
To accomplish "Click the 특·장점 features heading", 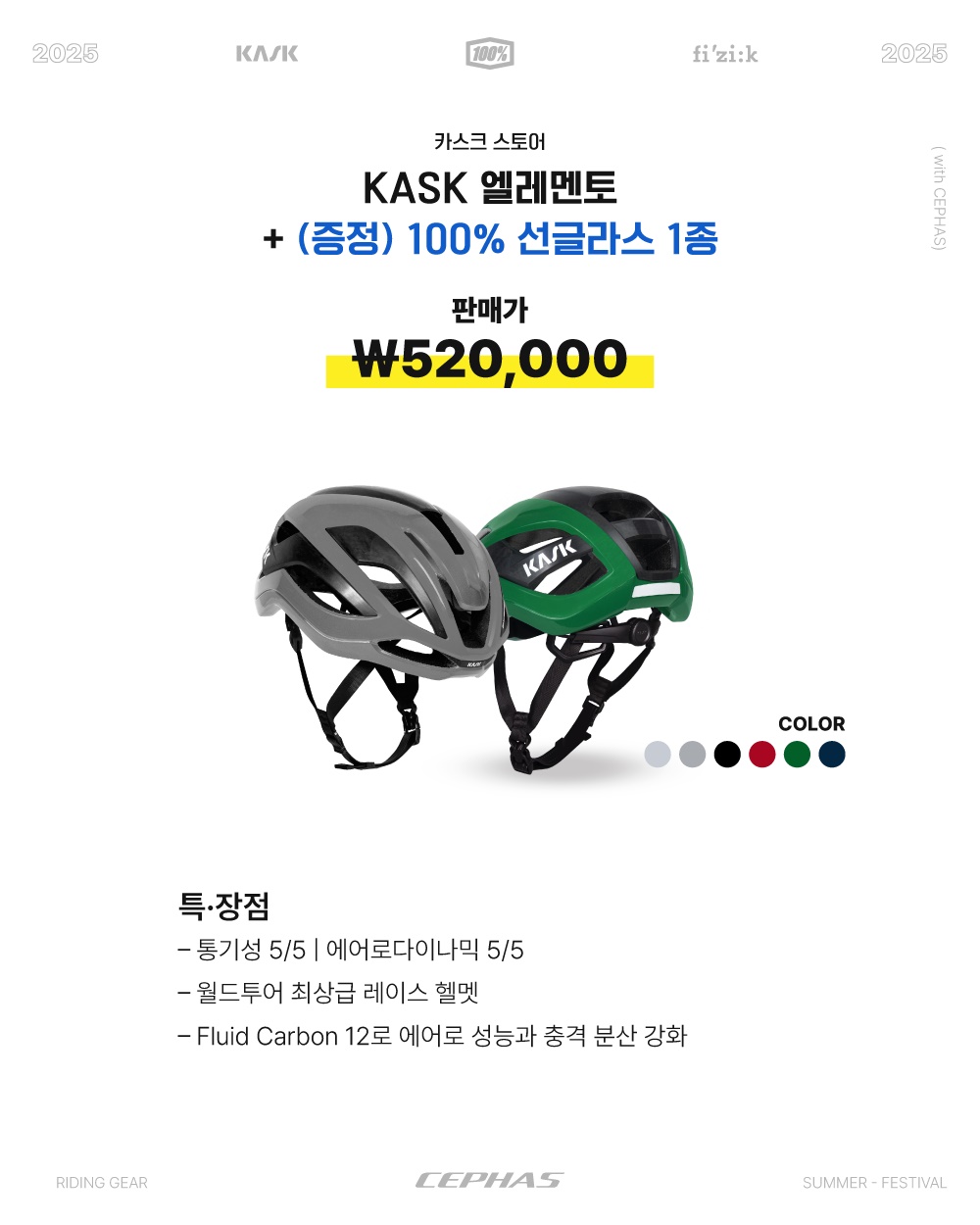I will [x=223, y=905].
